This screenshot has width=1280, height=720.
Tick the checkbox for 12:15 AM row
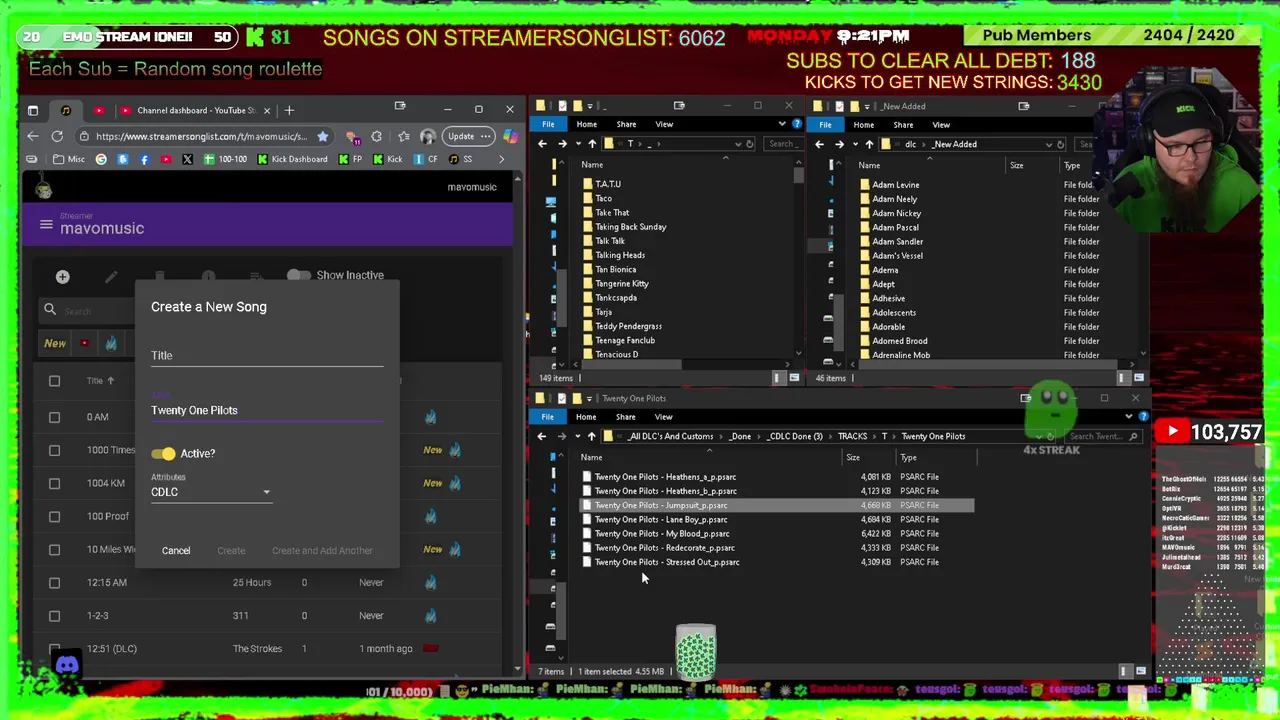pyautogui.click(x=55, y=582)
